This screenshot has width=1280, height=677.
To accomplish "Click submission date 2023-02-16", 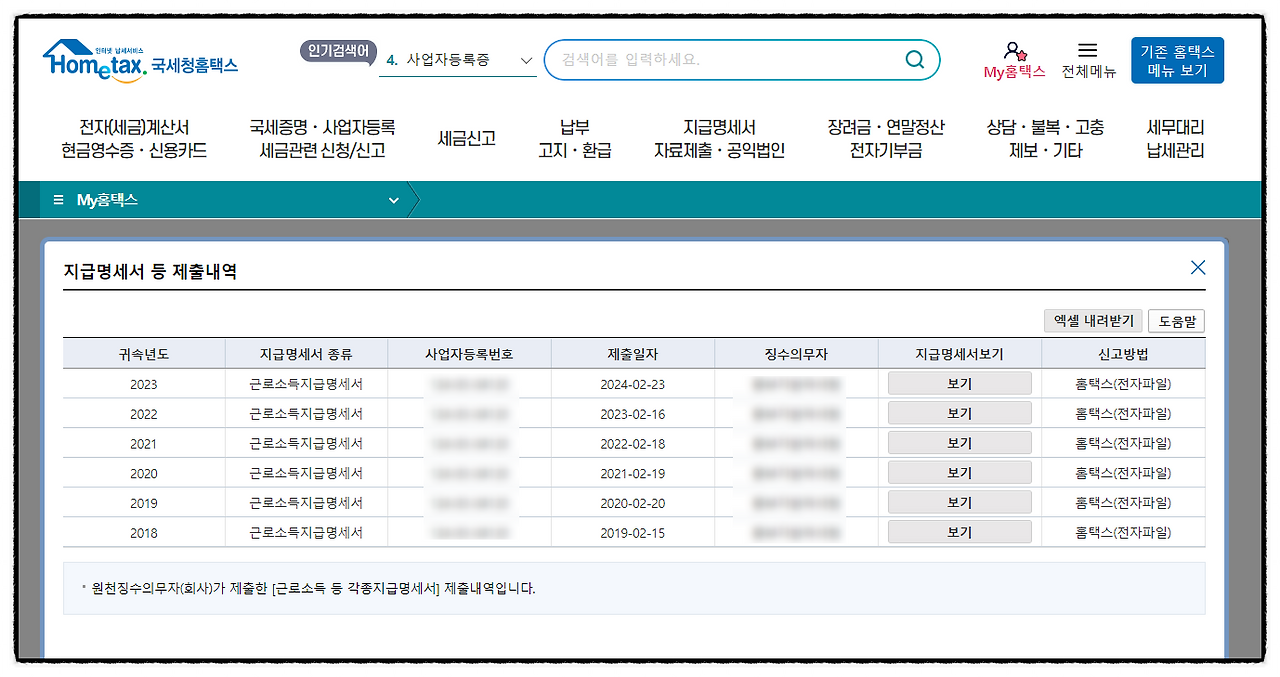I will click(632, 414).
